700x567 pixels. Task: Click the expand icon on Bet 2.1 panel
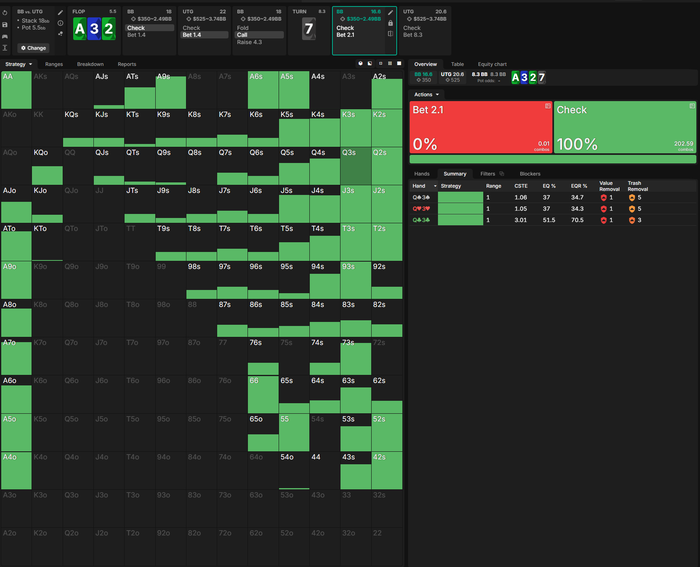tap(547, 106)
